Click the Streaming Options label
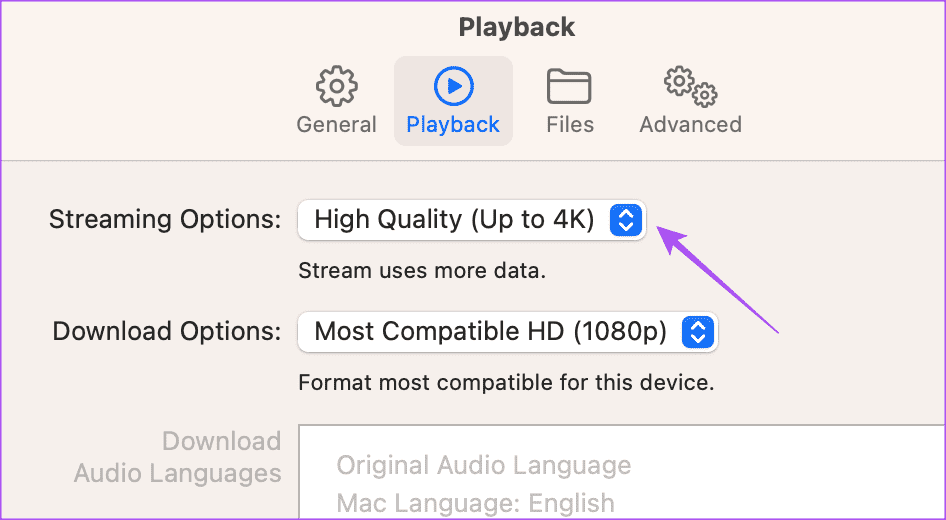This screenshot has height=520, width=946. [x=165, y=220]
